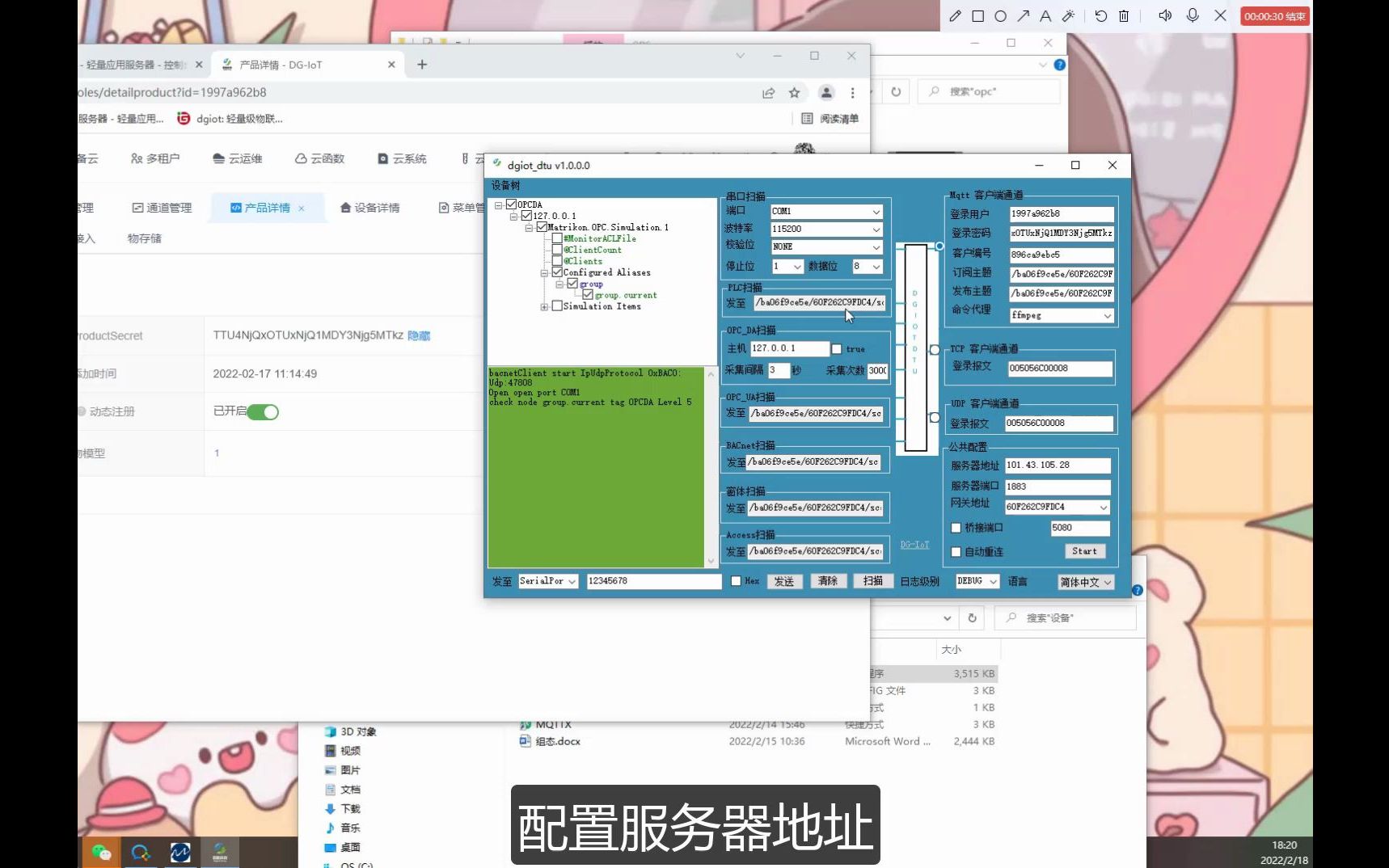Undo the last annotation

point(1101,16)
